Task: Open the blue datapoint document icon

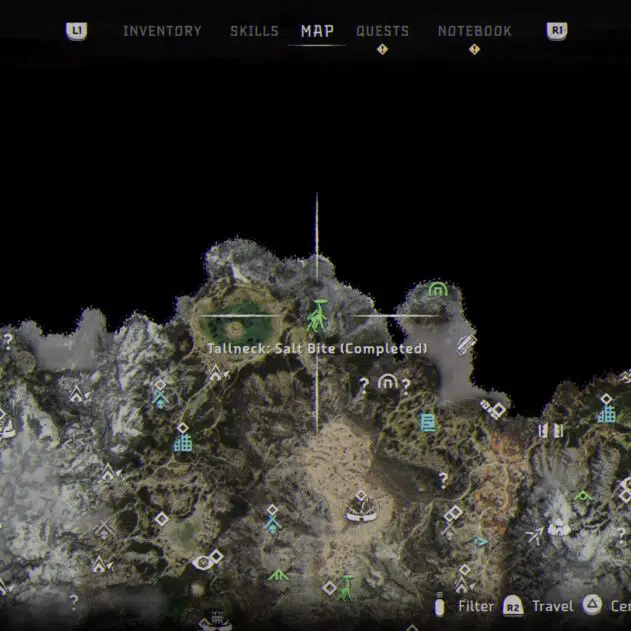Action: tap(428, 423)
